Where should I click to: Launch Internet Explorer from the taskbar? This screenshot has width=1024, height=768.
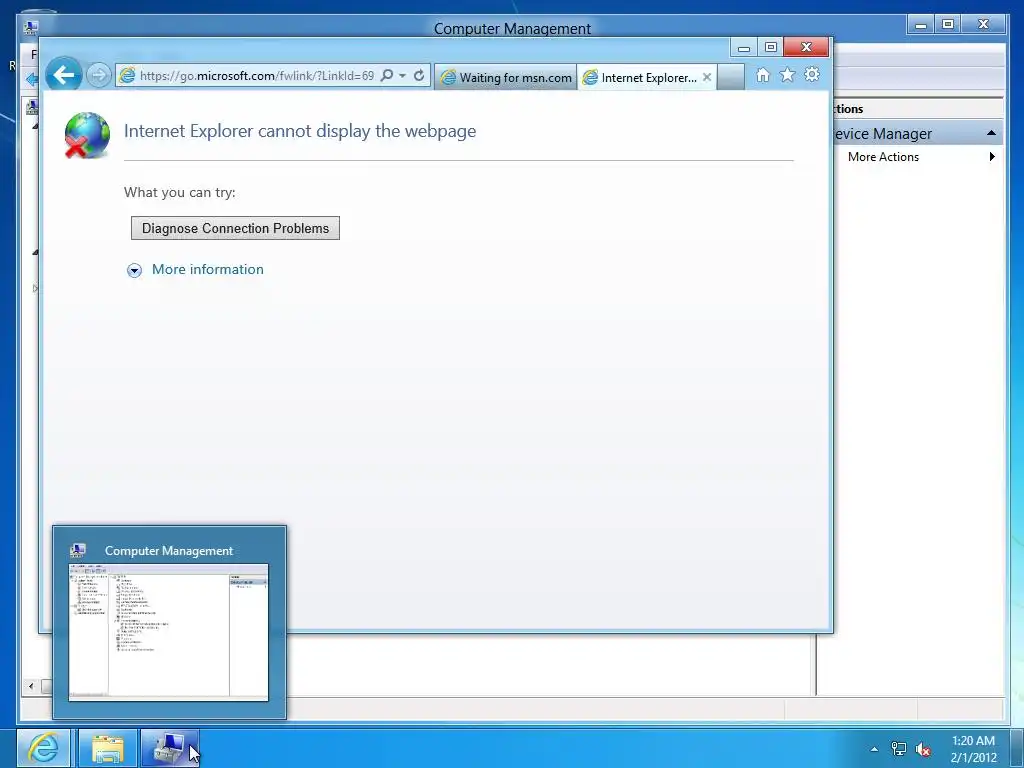click(x=43, y=748)
